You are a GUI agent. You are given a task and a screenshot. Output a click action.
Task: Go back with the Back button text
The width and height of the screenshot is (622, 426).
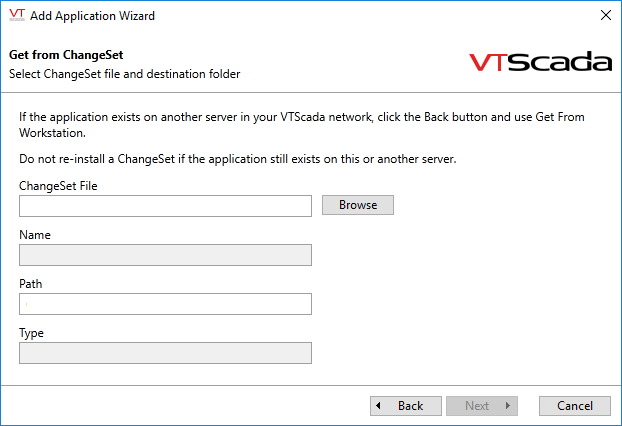410,406
